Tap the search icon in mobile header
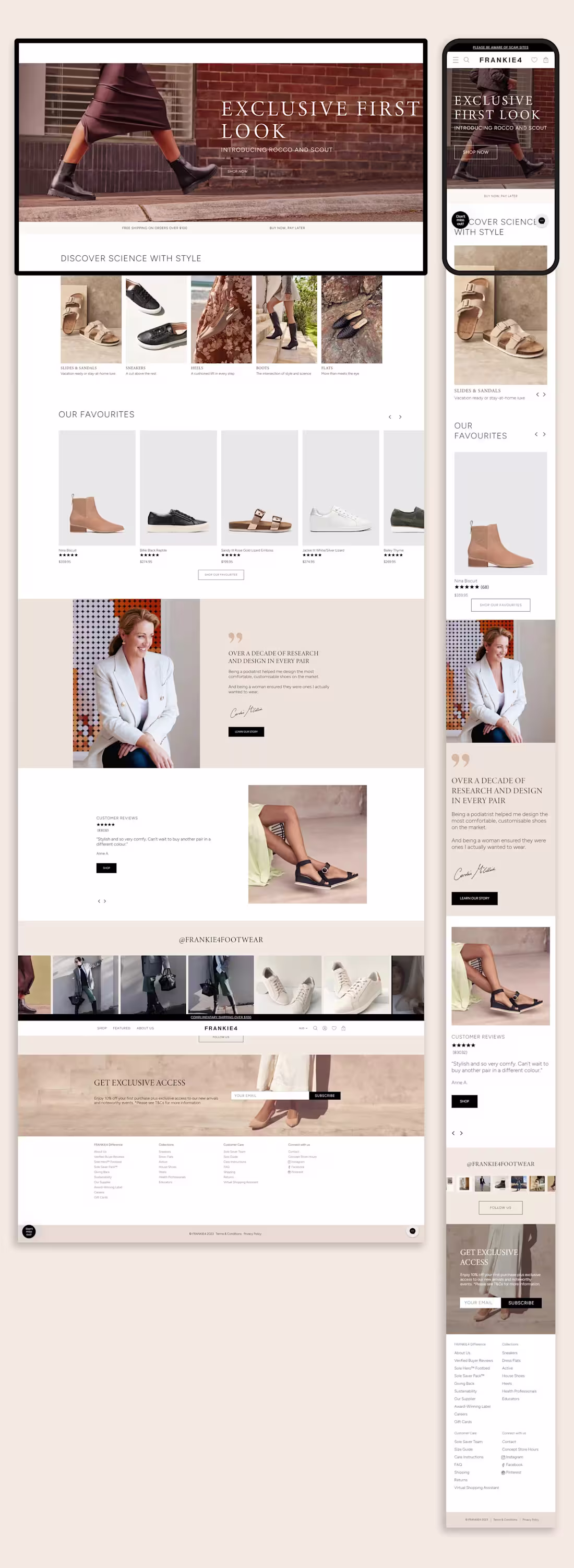Viewport: 574px width, 1568px height. (467, 60)
